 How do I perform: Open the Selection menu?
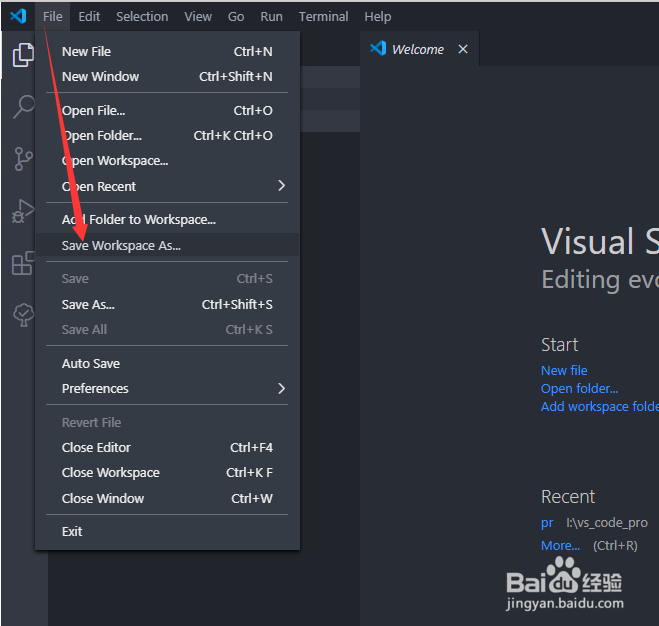142,16
